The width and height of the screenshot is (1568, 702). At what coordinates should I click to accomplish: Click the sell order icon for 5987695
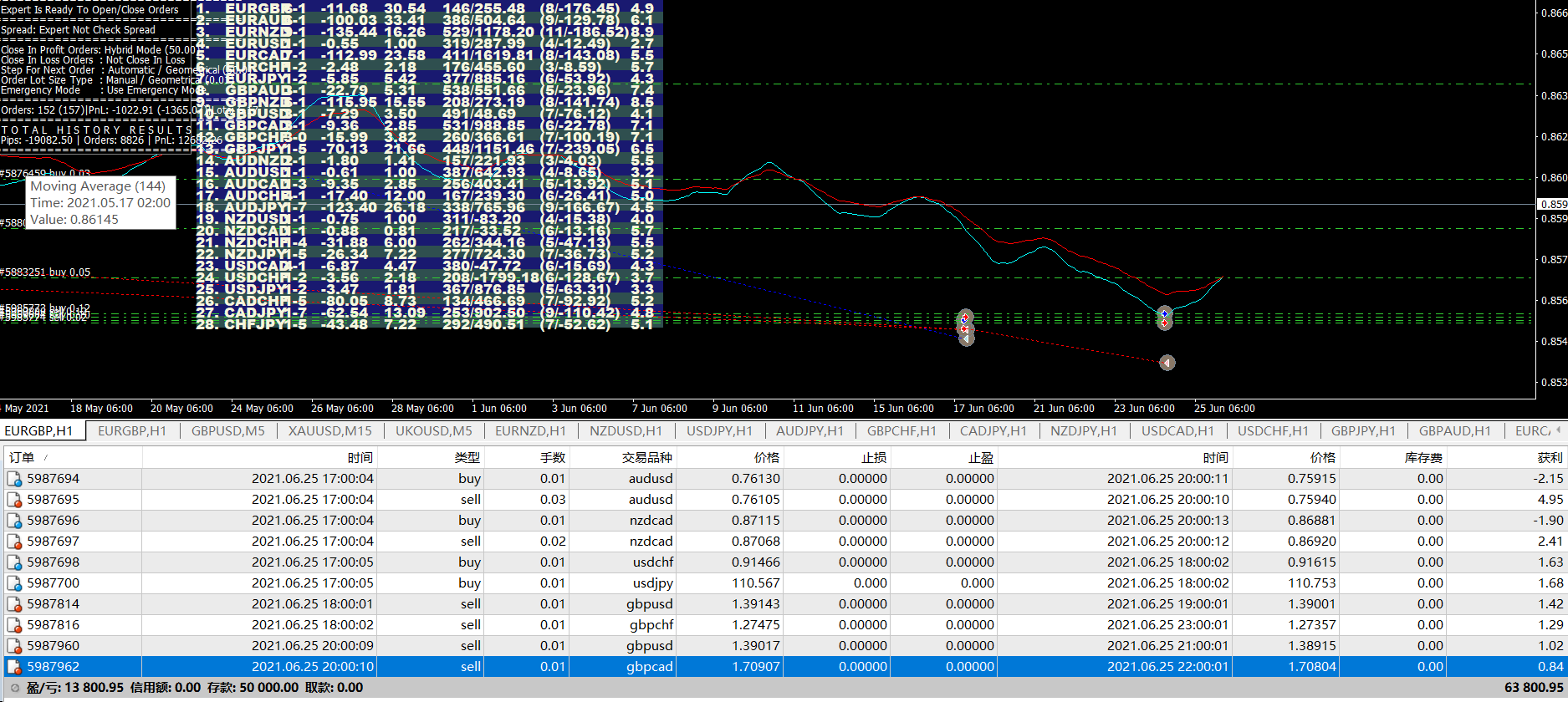tap(14, 500)
